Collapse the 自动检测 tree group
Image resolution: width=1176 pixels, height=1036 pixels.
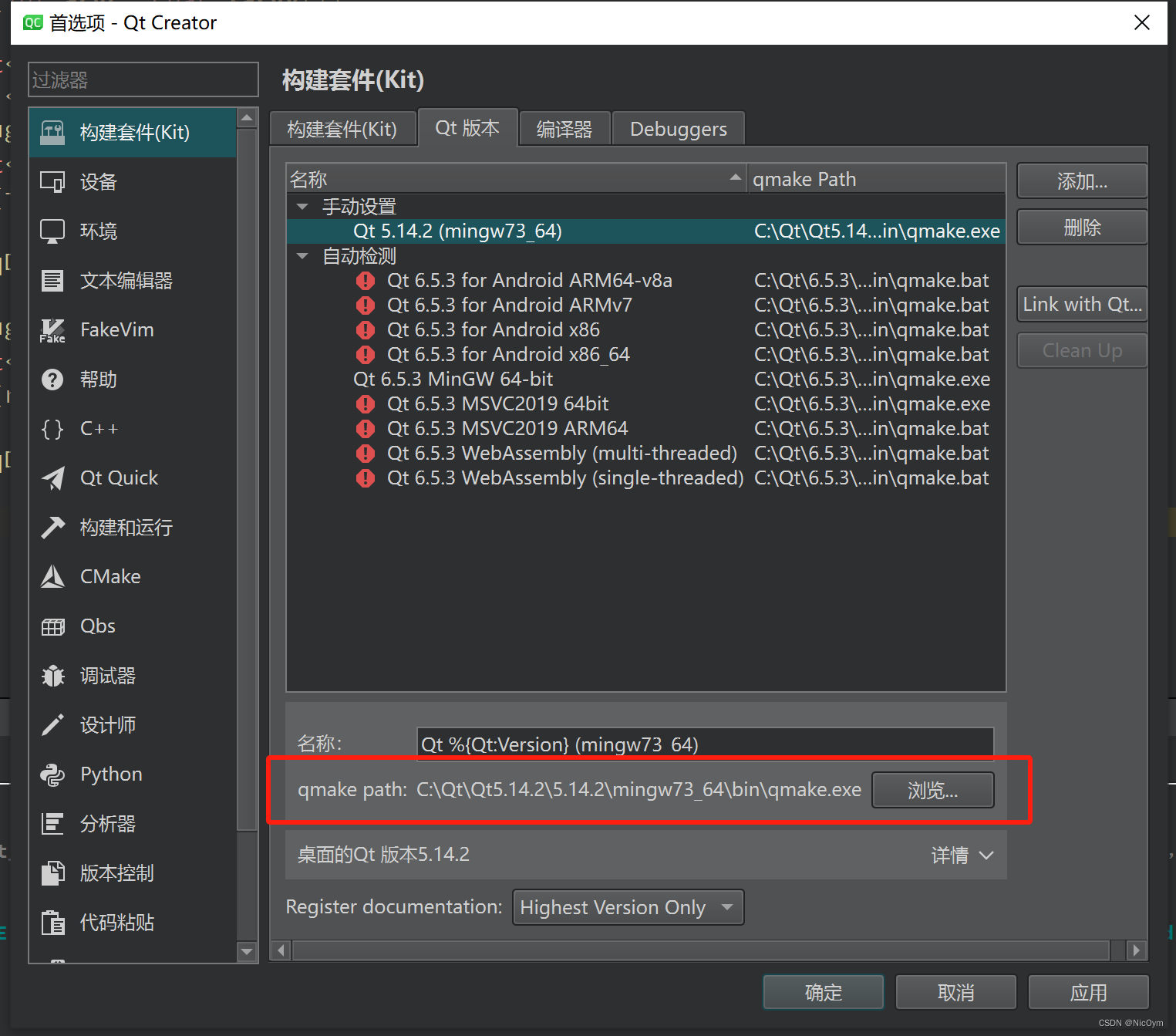(x=302, y=256)
